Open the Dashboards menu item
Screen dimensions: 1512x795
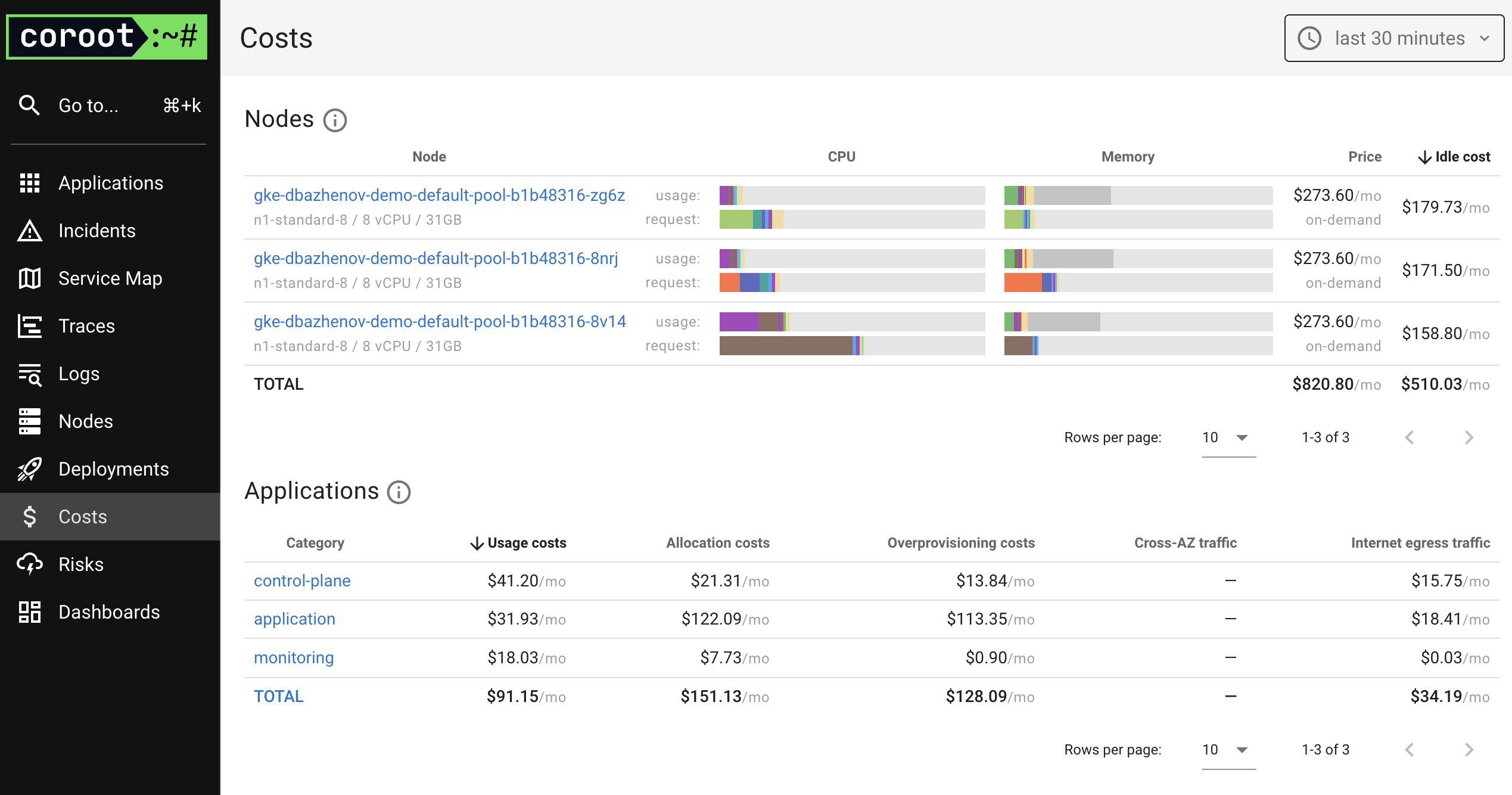pos(110,612)
